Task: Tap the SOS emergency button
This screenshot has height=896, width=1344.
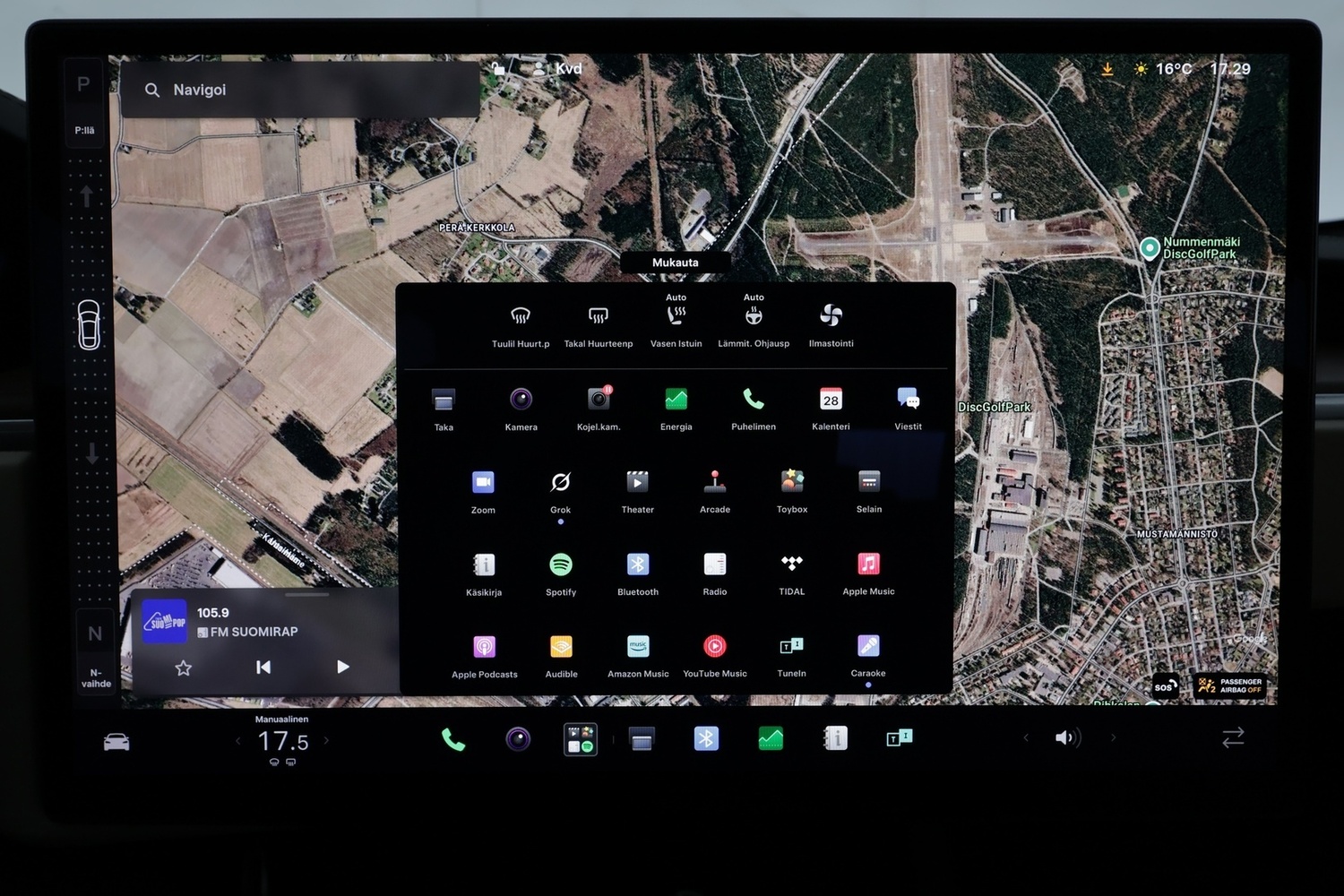Action: [1165, 686]
